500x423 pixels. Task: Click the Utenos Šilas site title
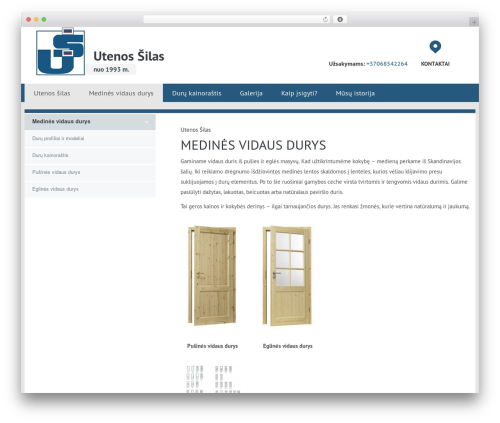click(129, 56)
